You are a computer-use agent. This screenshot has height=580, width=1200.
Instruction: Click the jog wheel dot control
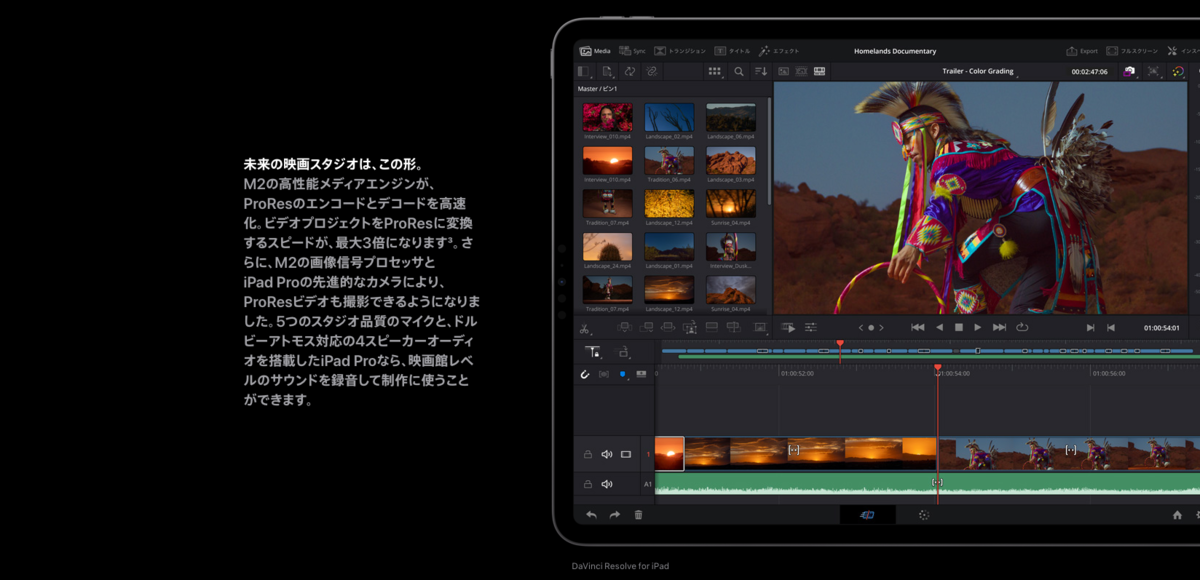pos(871,328)
